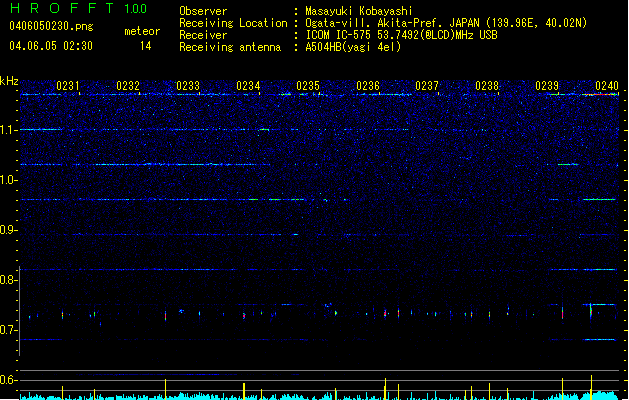629x400 pixels.
Task: Click the Receiving antenna label
Action: click(230, 47)
